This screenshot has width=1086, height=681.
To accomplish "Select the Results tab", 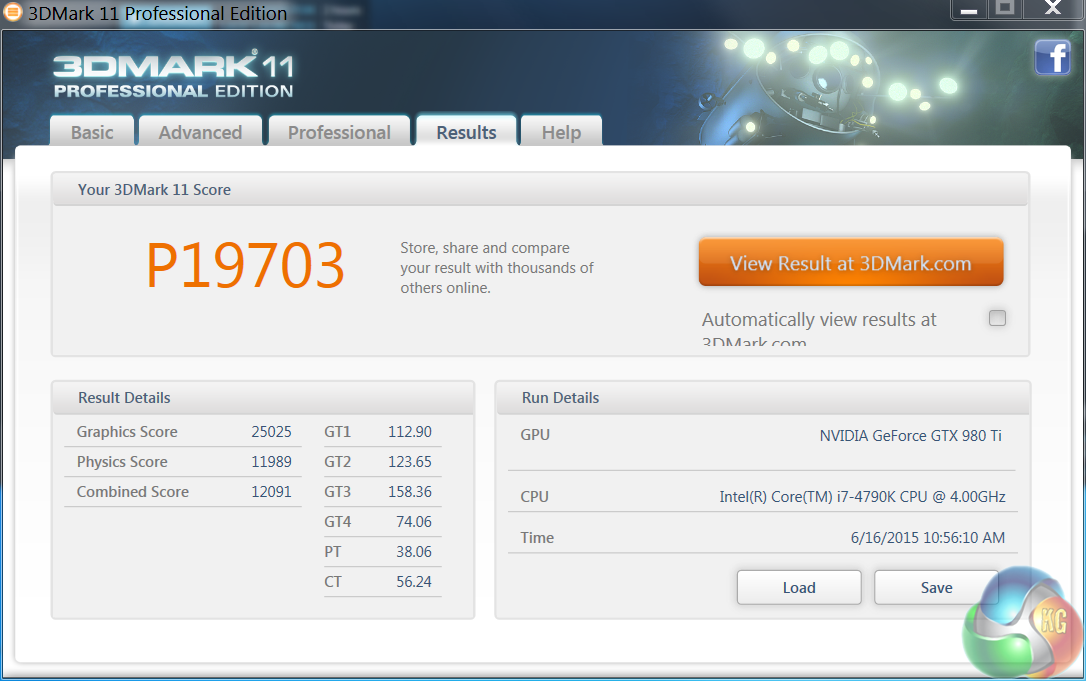I will [x=466, y=132].
